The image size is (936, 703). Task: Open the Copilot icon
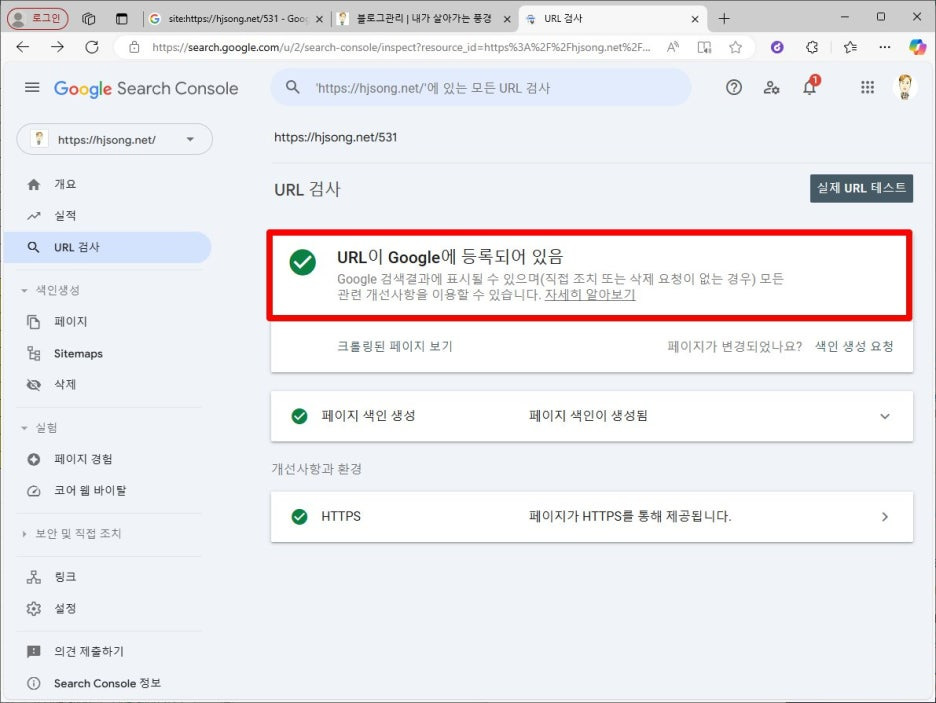(917, 47)
